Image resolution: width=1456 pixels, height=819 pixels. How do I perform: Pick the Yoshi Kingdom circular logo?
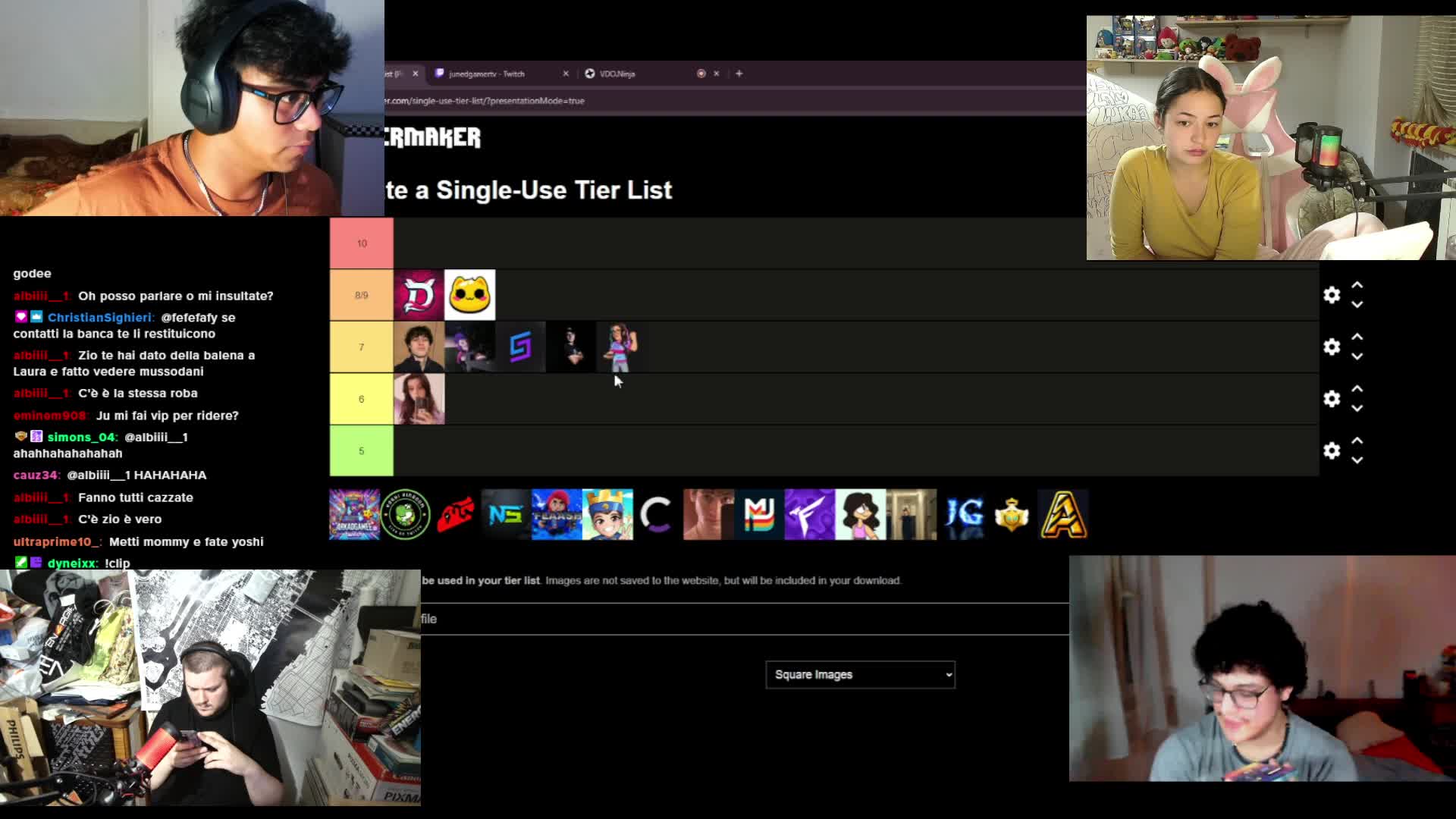pyautogui.click(x=406, y=515)
